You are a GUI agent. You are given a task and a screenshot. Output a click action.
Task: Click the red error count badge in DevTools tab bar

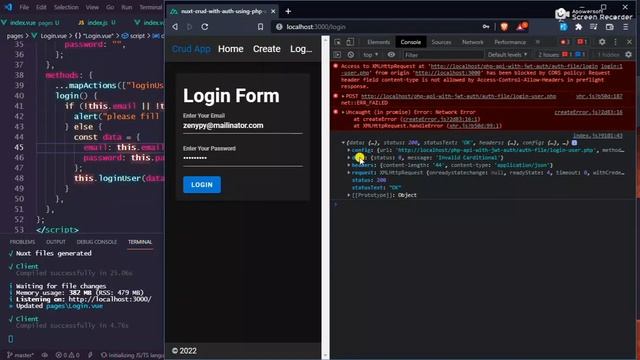[565, 42]
